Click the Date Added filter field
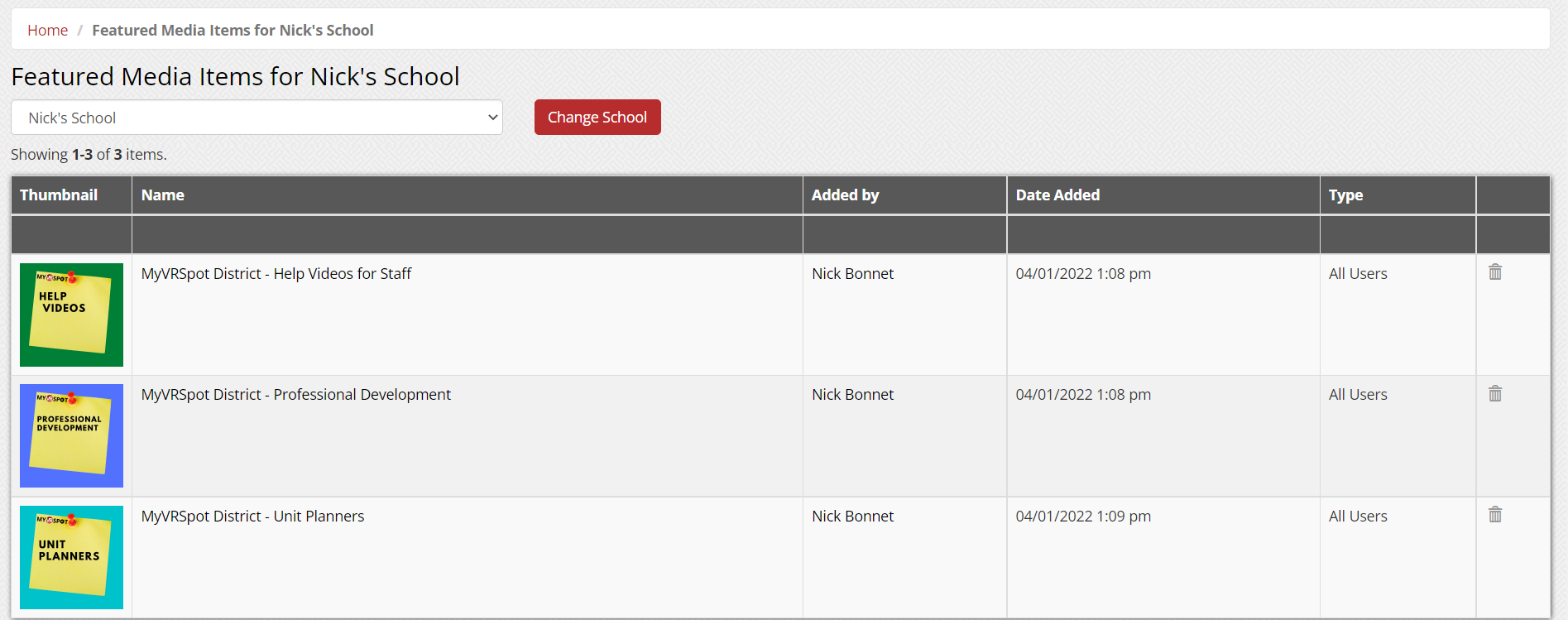The height and width of the screenshot is (620, 1568). pos(1163,235)
